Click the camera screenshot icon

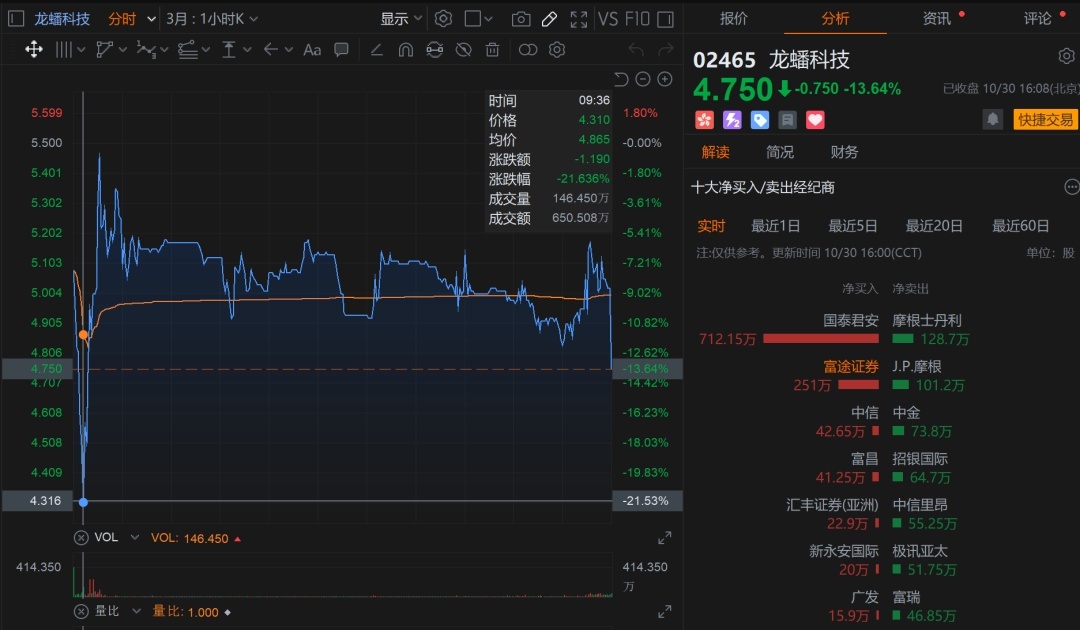point(521,19)
